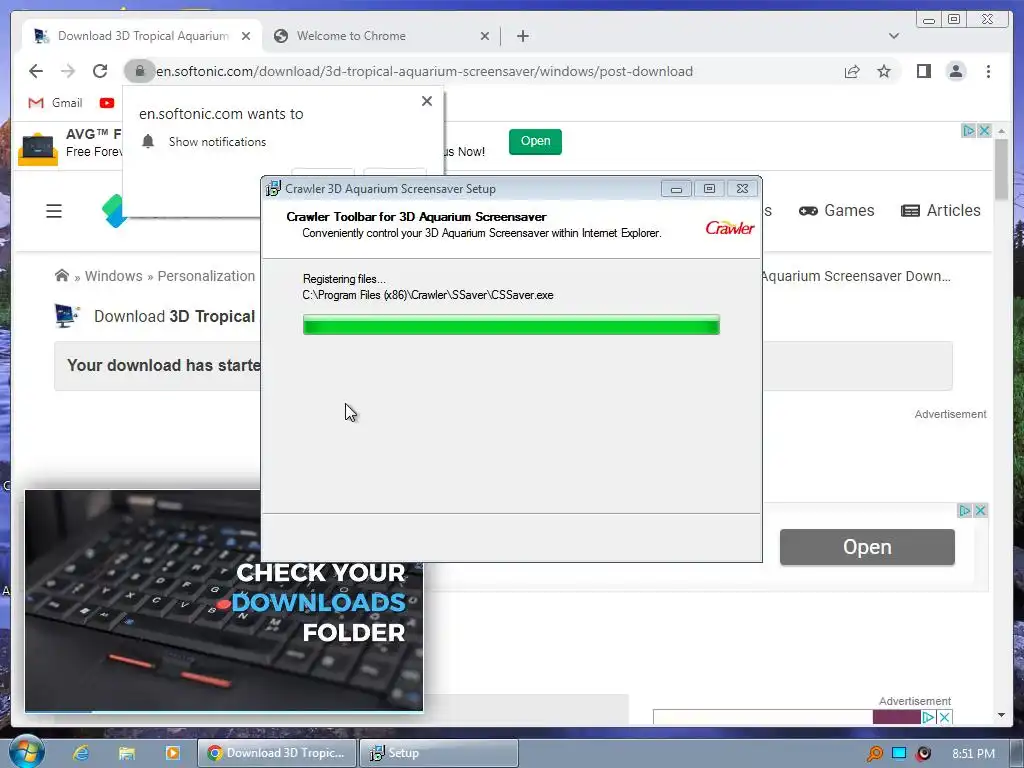Screen dimensions: 1024x768
Task: Click the gray Open ad button
Action: point(867,547)
